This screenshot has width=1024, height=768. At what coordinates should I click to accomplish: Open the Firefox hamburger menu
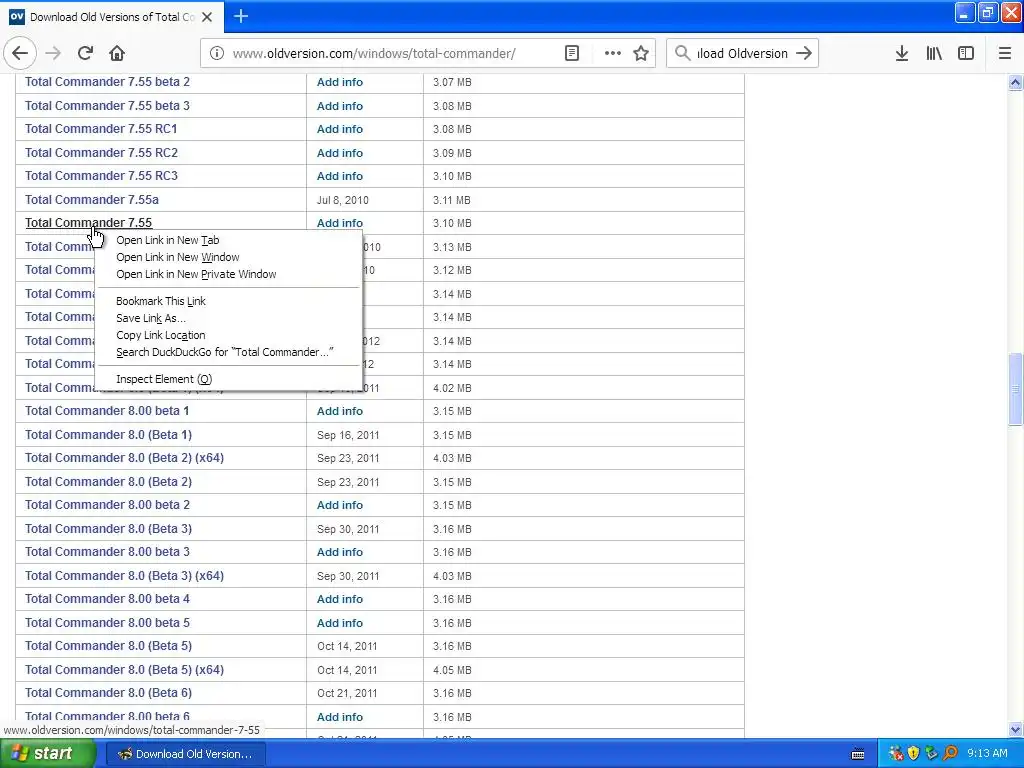(1005, 54)
